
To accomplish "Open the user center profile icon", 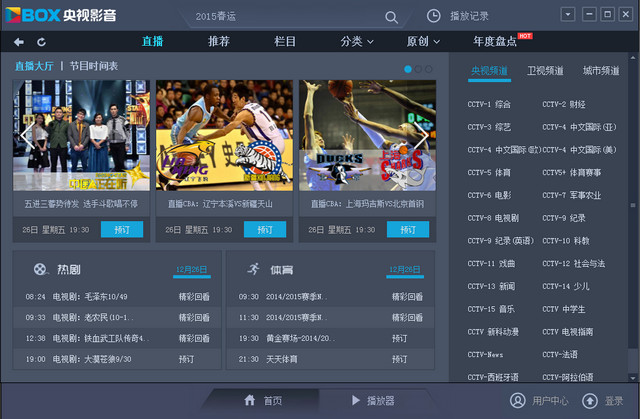I will click(518, 401).
